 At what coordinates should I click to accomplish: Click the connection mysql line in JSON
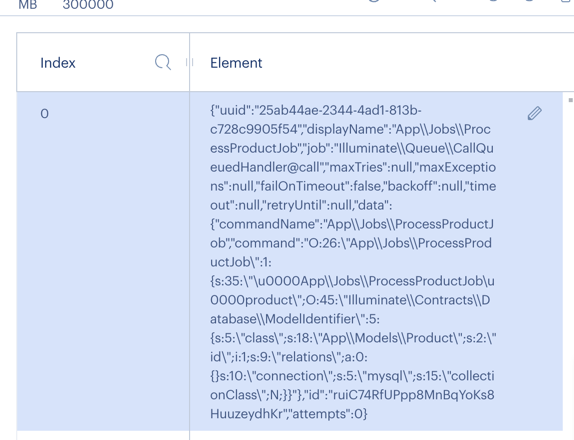click(352, 376)
